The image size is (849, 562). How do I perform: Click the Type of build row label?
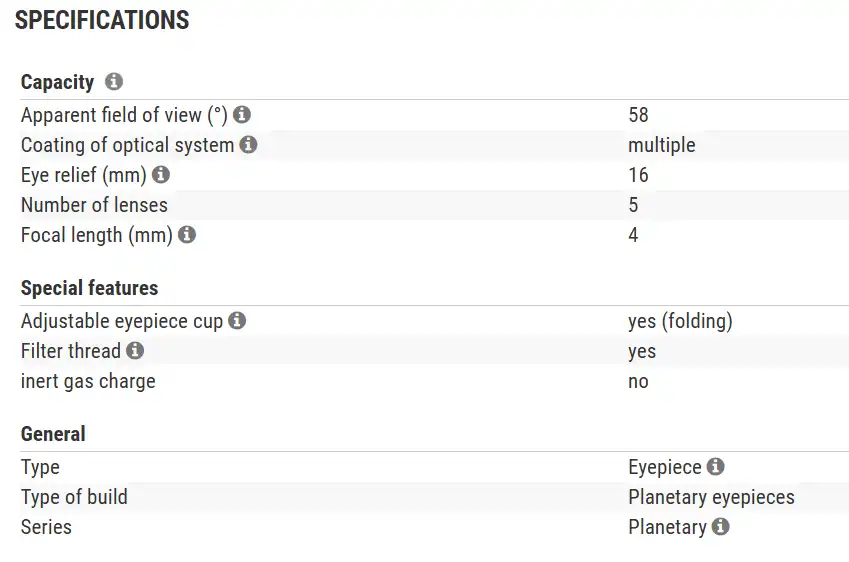click(x=74, y=497)
